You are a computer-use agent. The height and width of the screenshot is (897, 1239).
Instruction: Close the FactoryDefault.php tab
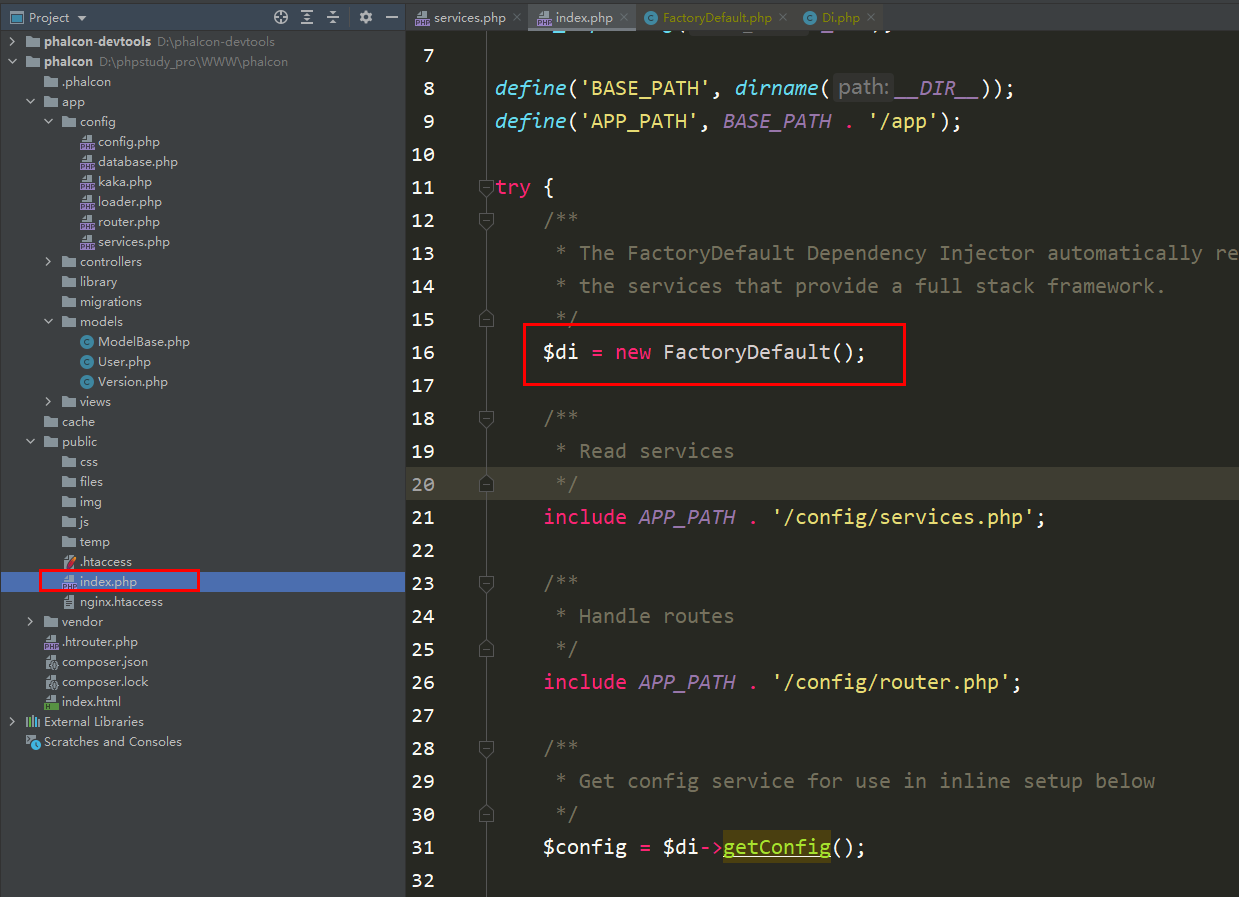coord(783,17)
